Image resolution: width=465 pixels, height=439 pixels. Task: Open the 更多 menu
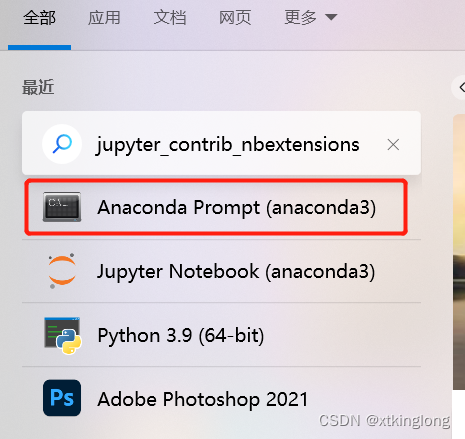[311, 18]
